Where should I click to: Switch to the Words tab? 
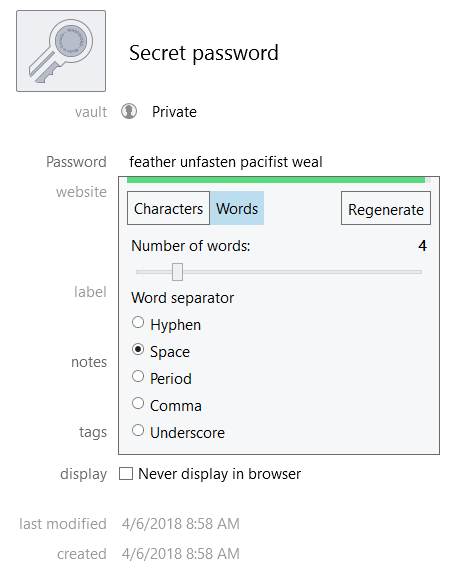tap(237, 208)
